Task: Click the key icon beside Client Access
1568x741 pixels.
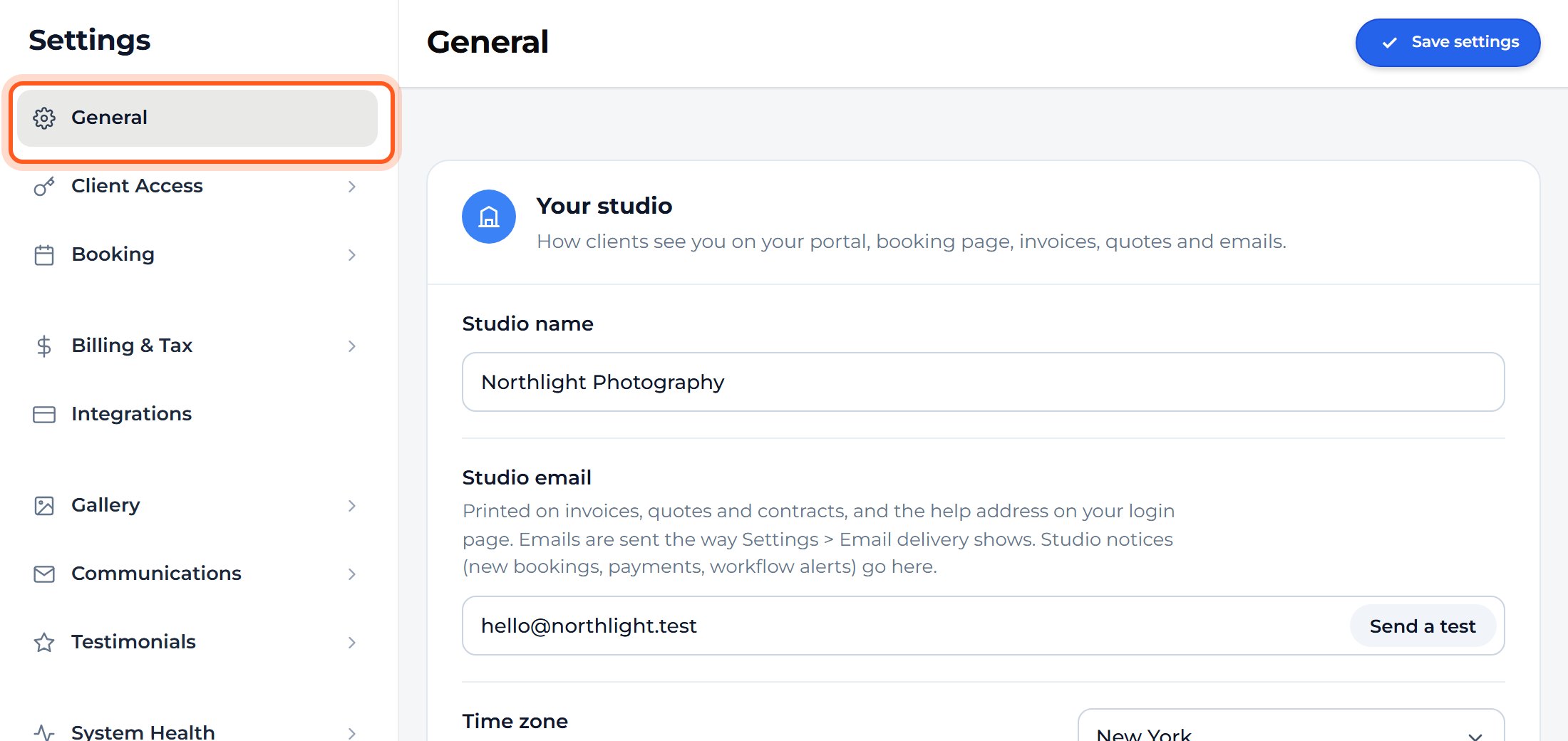Action: pyautogui.click(x=44, y=187)
